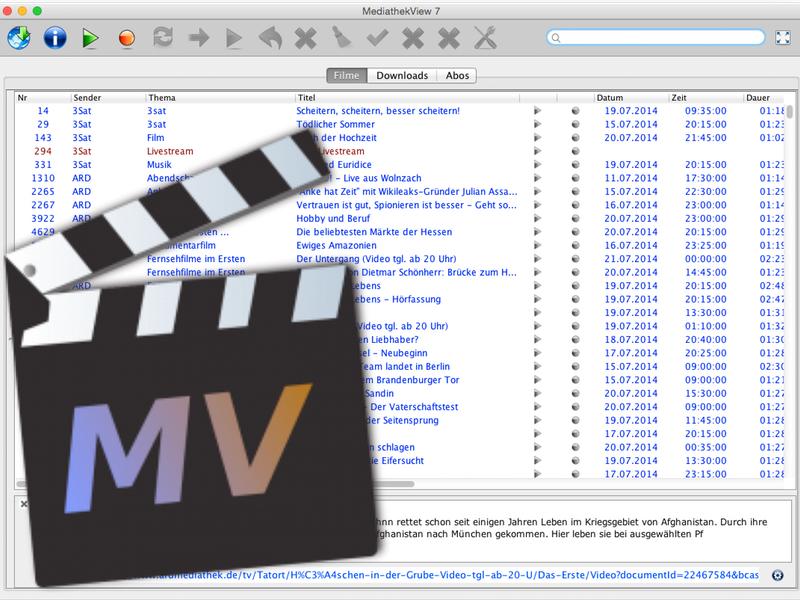The height and width of the screenshot is (600, 800).
Task: Click the gray undo arrow icon
Action: pyautogui.click(x=270, y=38)
